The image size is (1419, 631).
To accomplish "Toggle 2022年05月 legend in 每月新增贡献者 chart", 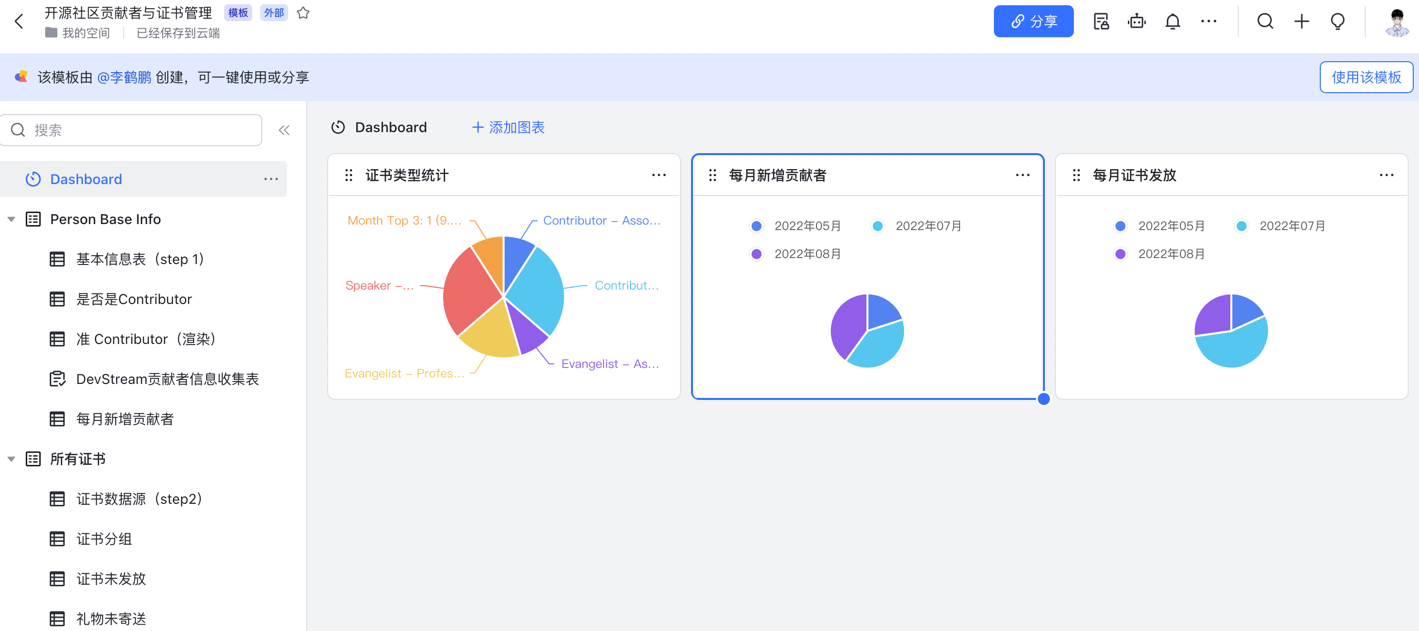I will (796, 226).
